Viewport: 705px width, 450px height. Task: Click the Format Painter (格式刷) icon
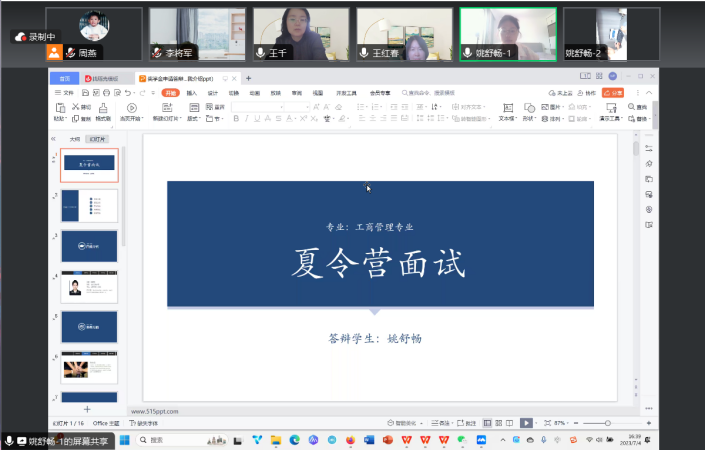pos(103,107)
